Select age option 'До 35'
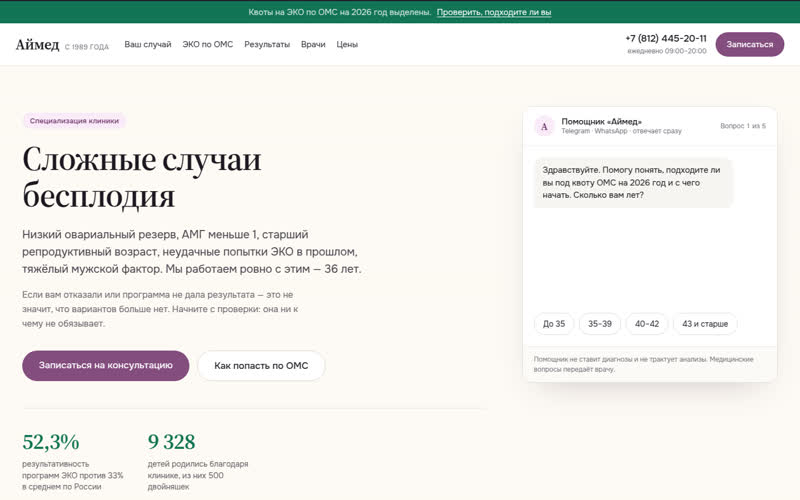 tap(554, 324)
